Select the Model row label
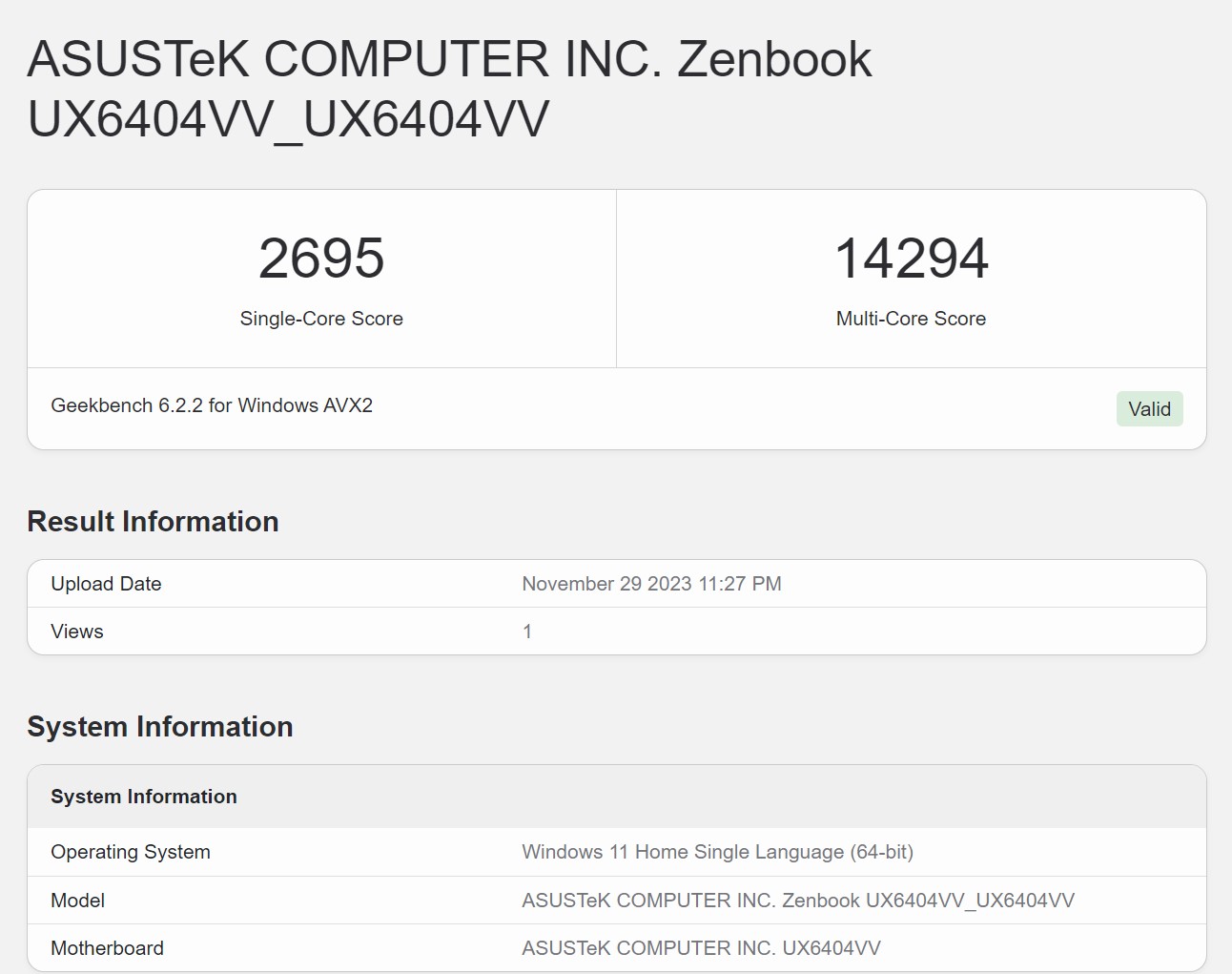Image resolution: width=1232 pixels, height=974 pixels. (78, 901)
